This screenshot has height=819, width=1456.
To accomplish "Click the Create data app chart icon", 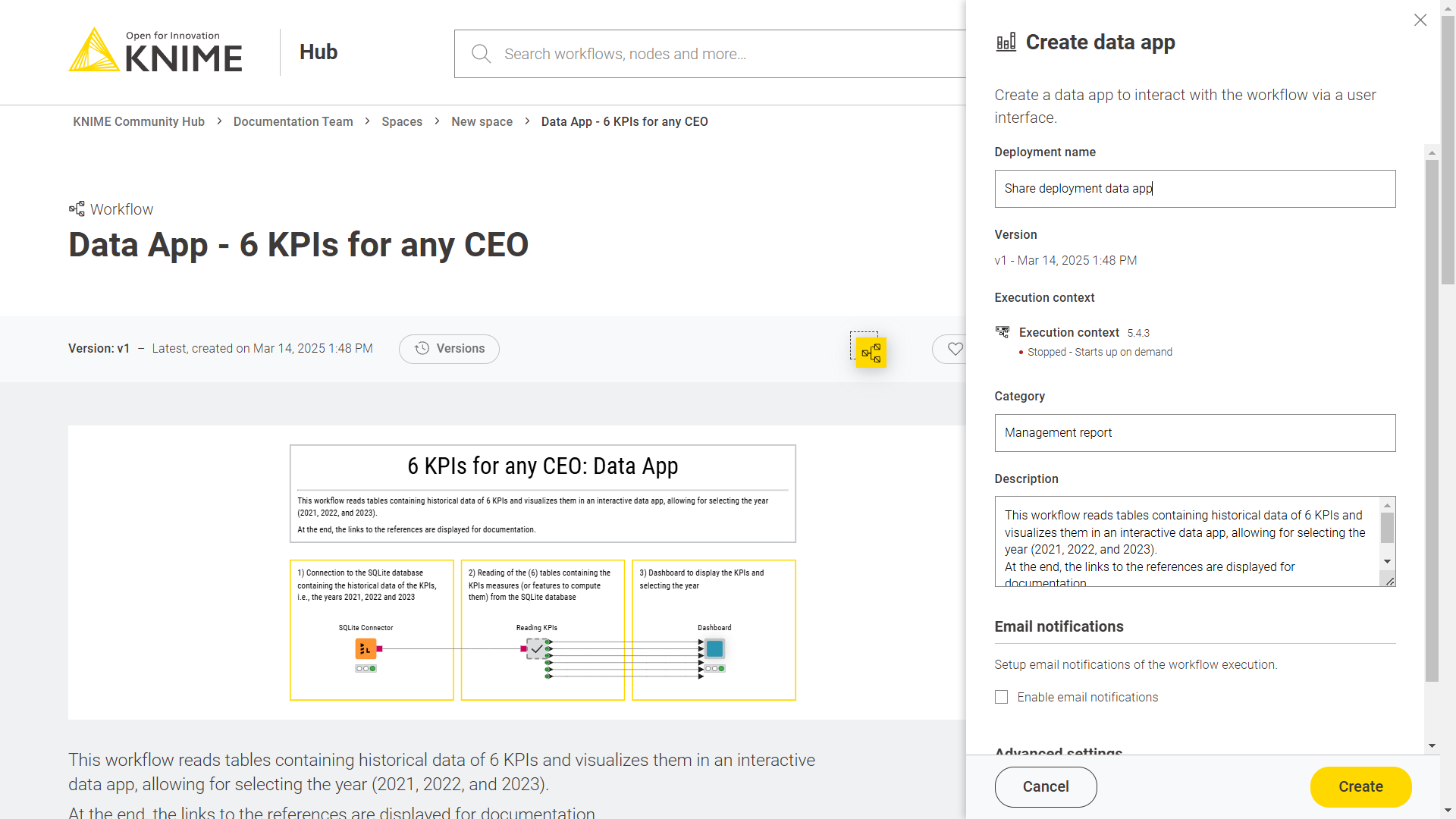I will pyautogui.click(x=1006, y=42).
